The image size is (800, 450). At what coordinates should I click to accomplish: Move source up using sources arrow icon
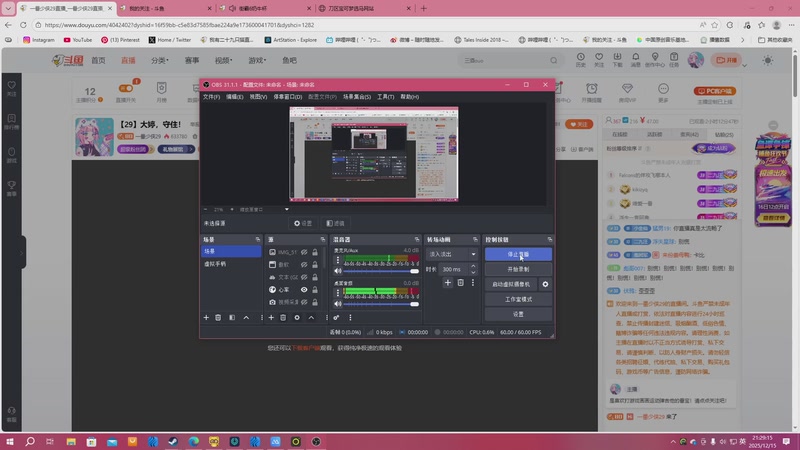311,317
